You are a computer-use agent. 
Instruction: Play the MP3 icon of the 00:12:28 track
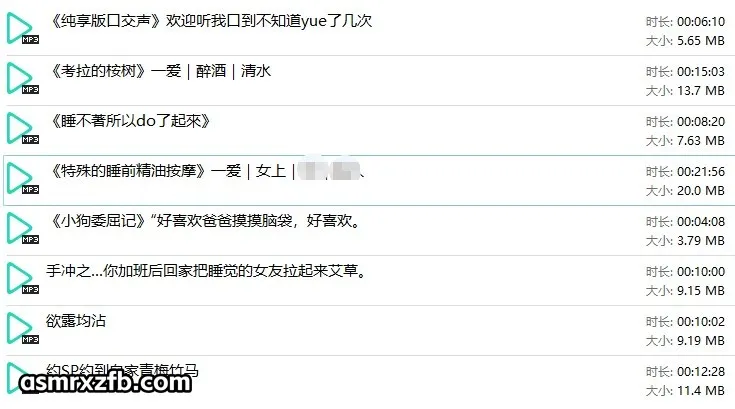(22, 379)
